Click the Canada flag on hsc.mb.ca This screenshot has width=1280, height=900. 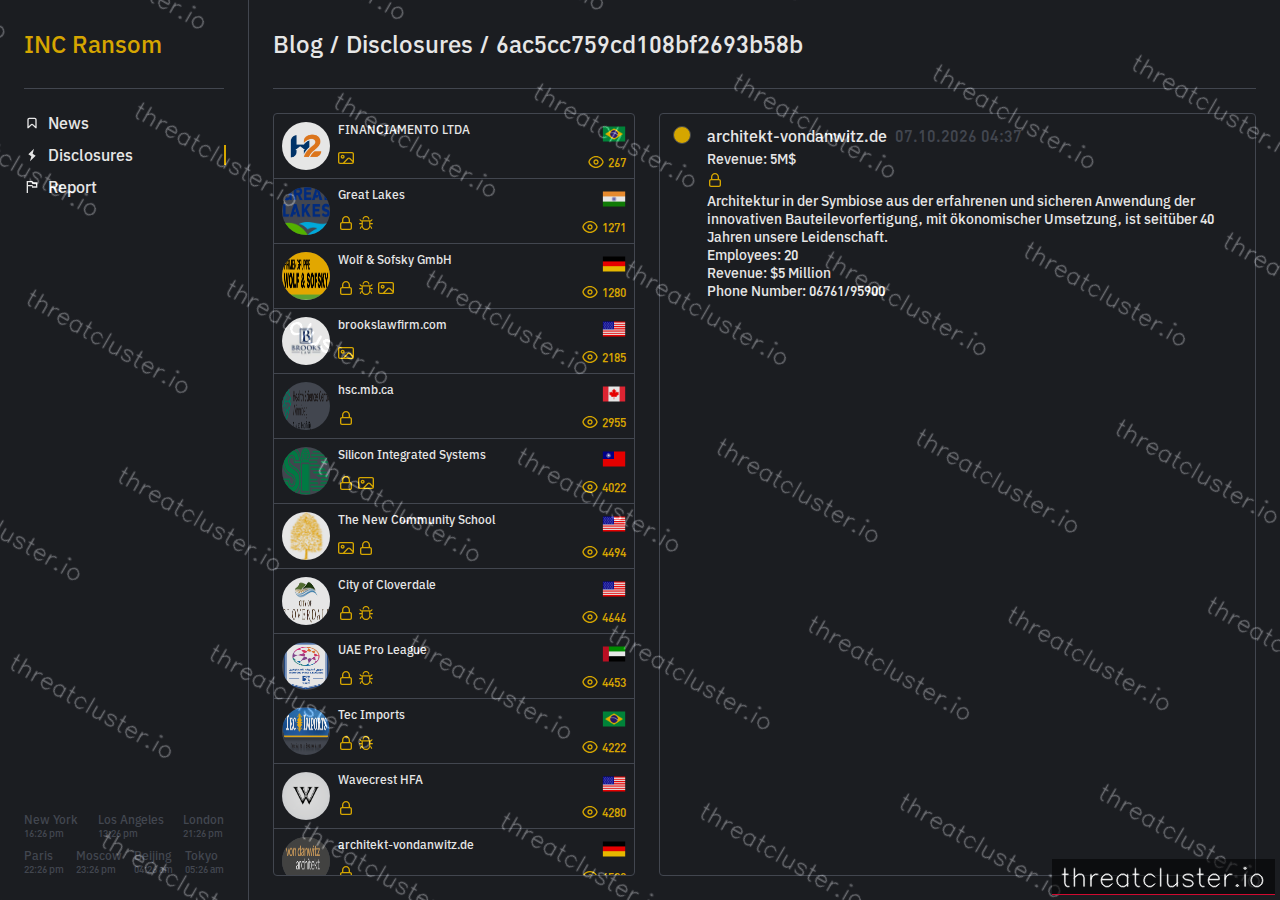tap(614, 394)
